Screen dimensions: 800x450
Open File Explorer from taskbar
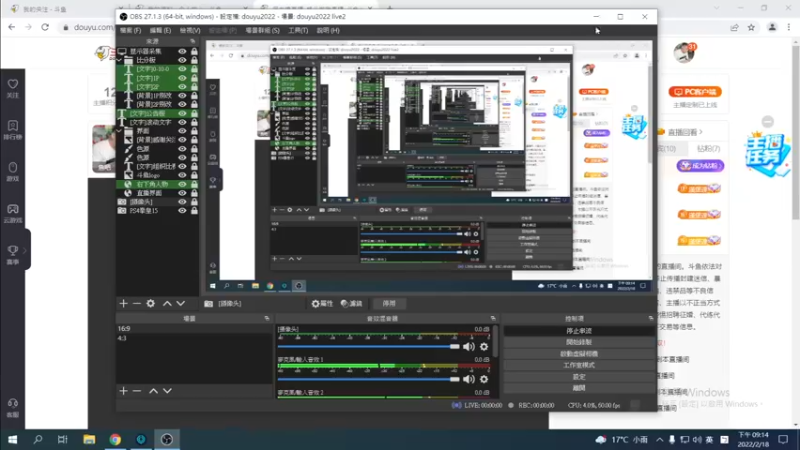click(x=89, y=439)
